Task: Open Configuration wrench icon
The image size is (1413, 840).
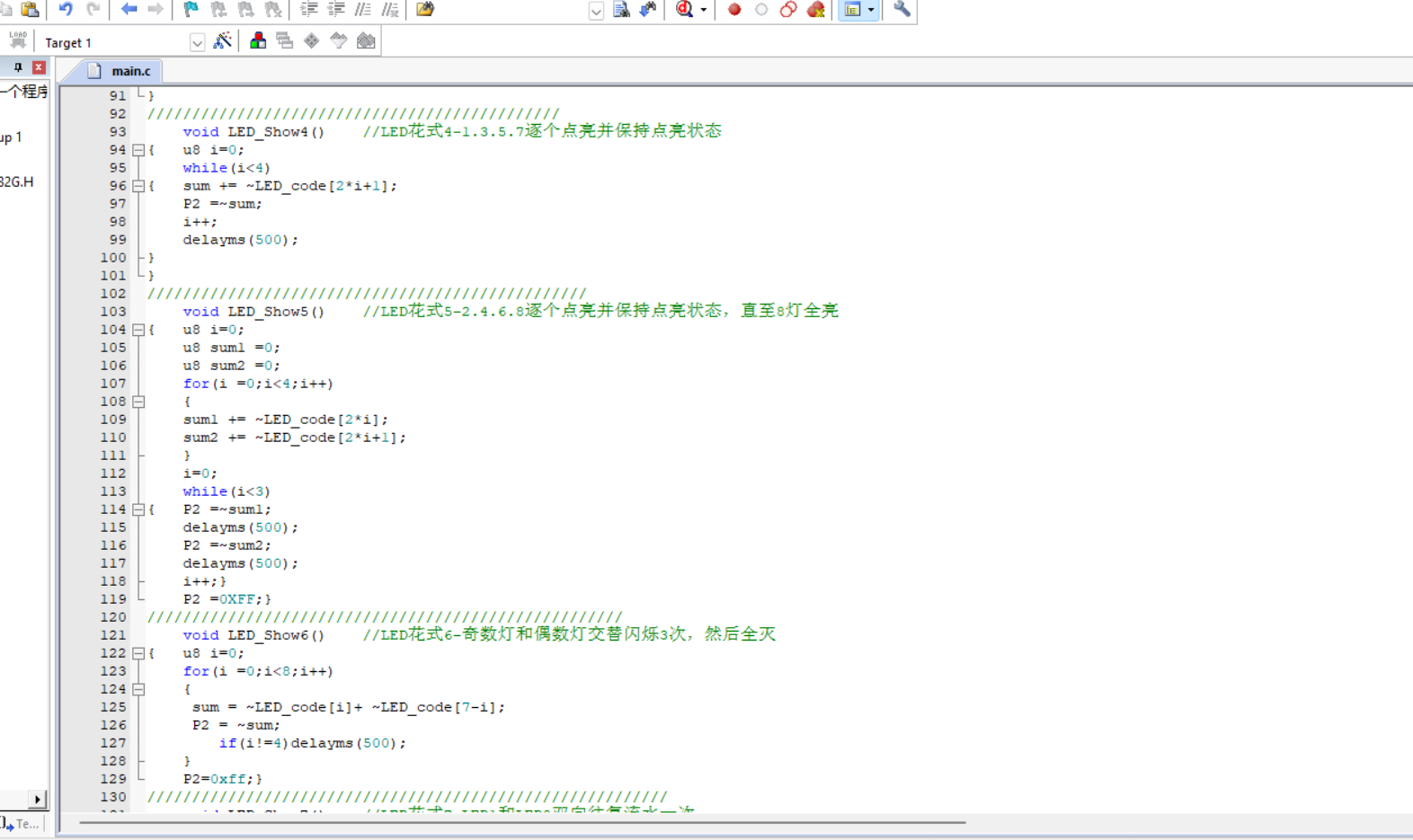Action: (902, 9)
